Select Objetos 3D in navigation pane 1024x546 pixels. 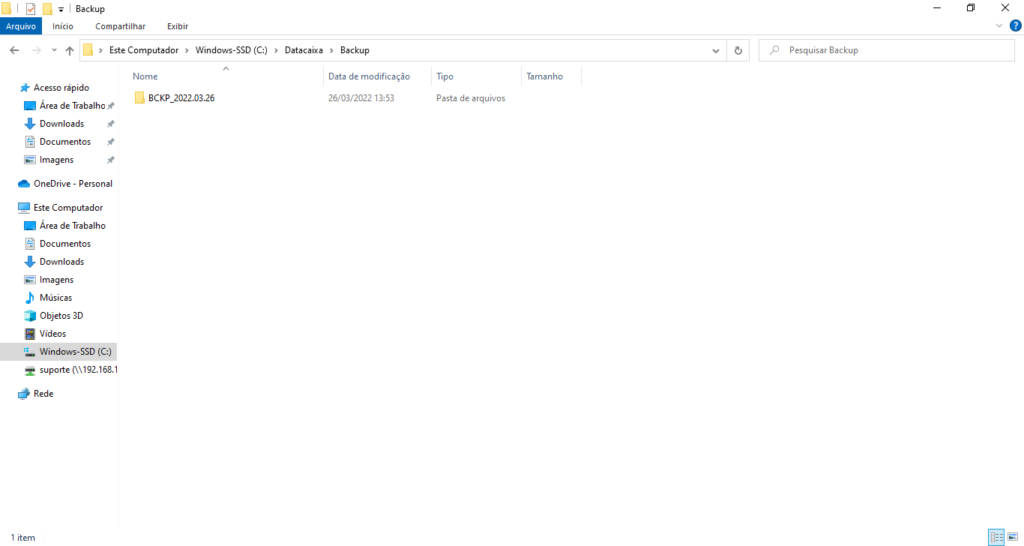(61, 316)
